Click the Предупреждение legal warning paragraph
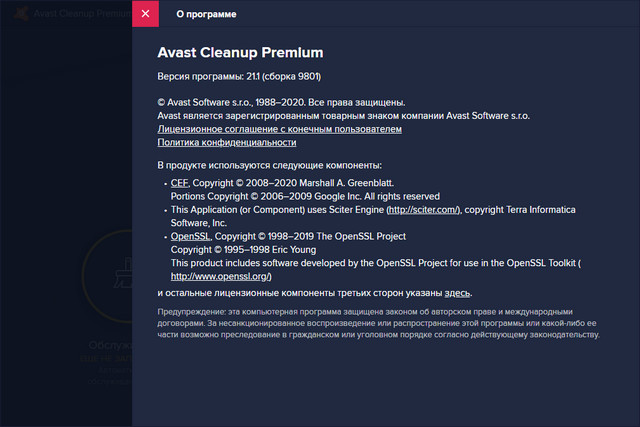Image resolution: width=640 pixels, height=427 pixels. (379, 323)
